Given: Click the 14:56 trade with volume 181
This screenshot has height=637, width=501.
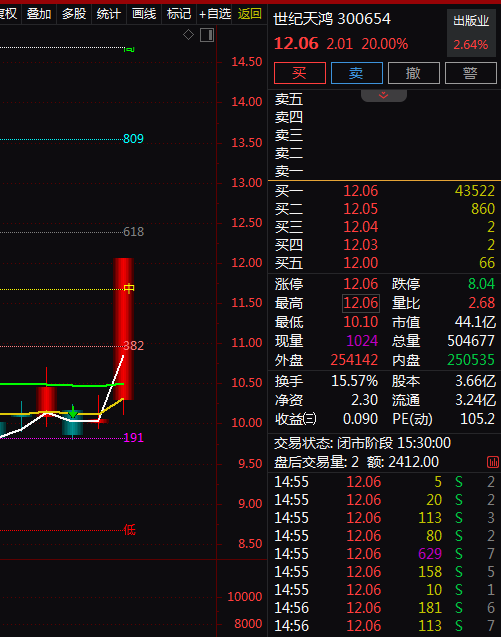Looking at the screenshot, I should (384, 608).
